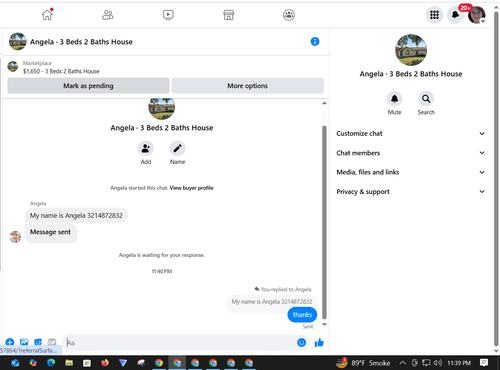Open more actions with the blue plus icon
The height and width of the screenshot is (370, 500).
[10, 342]
